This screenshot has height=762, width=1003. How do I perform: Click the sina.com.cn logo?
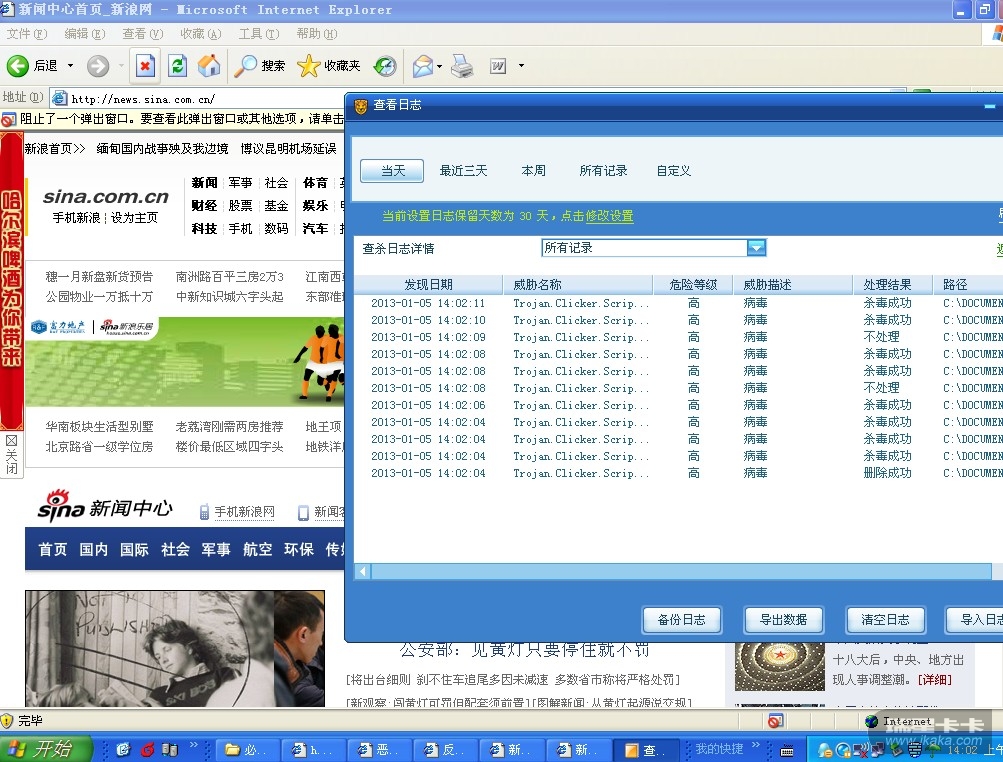point(106,196)
